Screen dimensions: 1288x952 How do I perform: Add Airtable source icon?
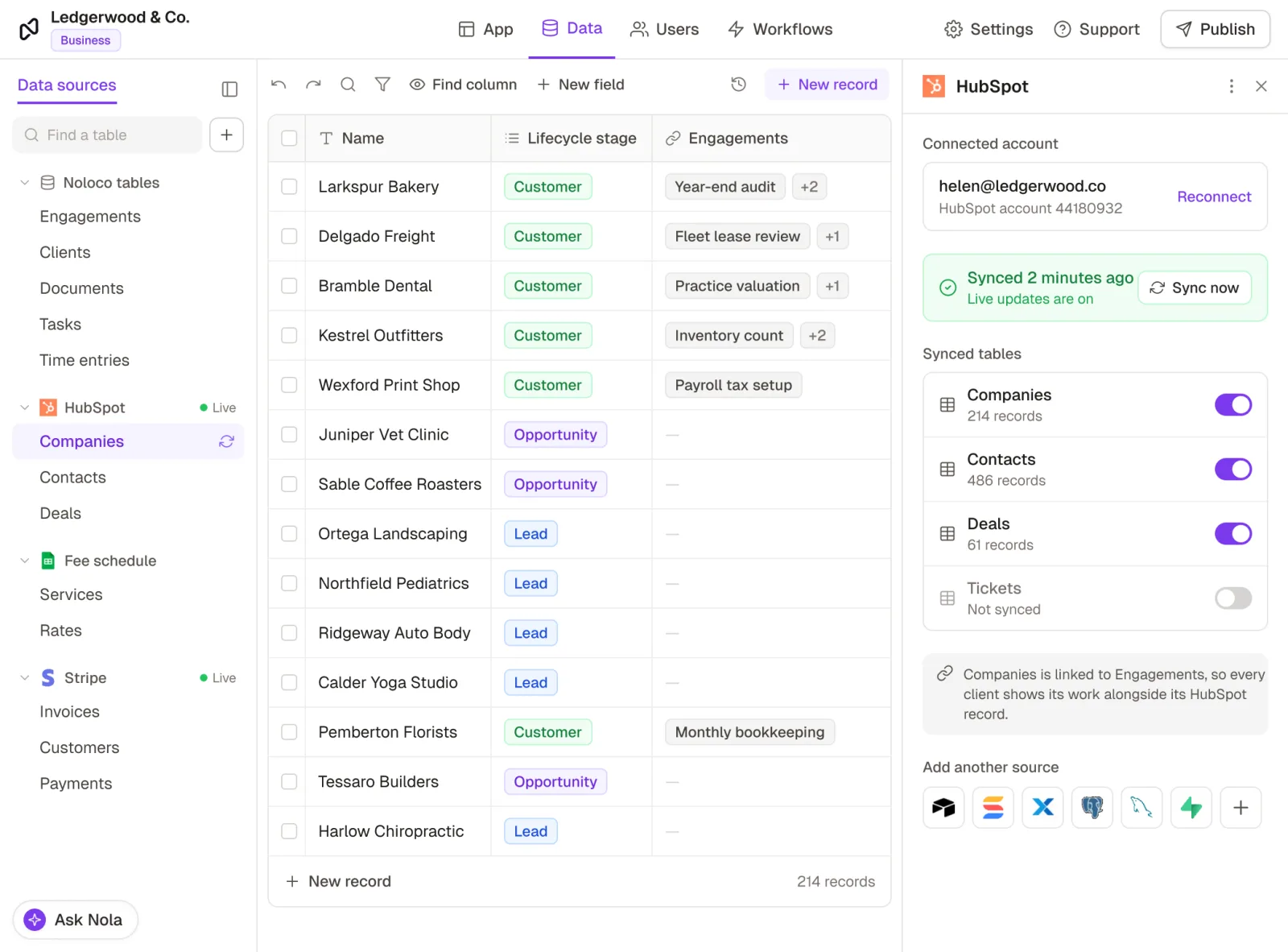943,807
